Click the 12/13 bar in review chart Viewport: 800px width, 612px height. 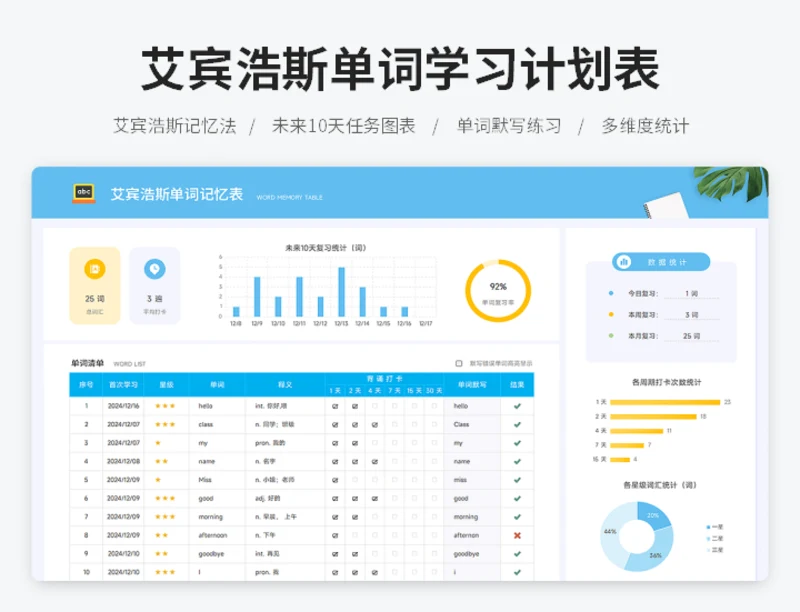tap(341, 292)
